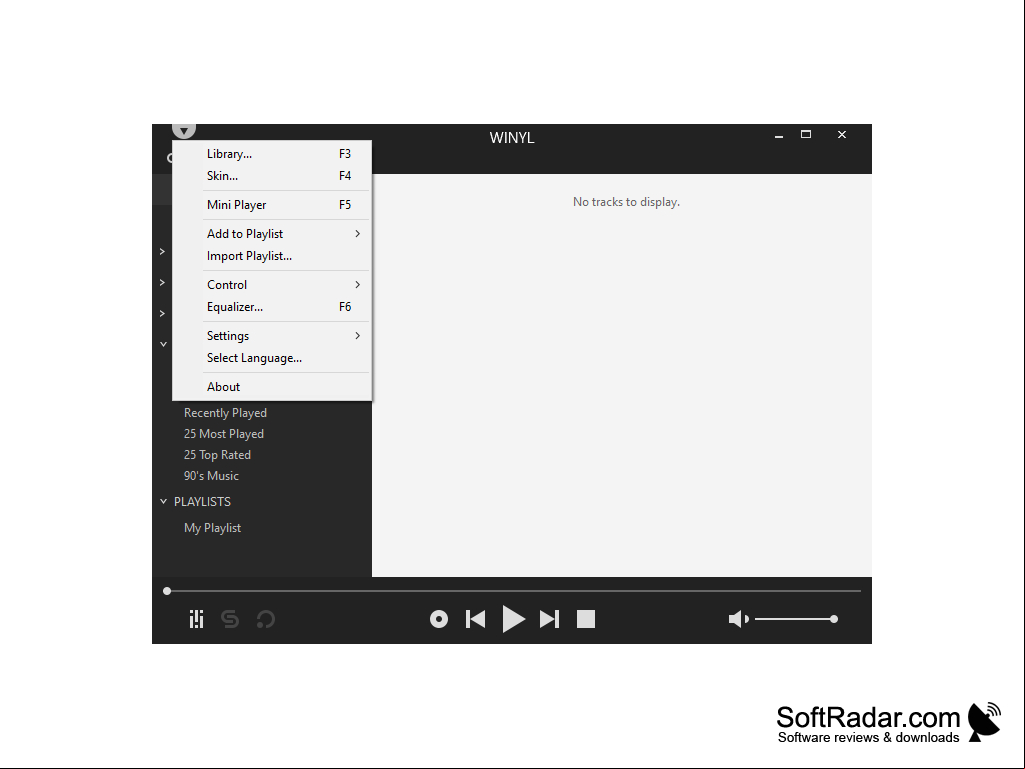Close the WINYL window
The width and height of the screenshot is (1025, 769).
point(842,135)
